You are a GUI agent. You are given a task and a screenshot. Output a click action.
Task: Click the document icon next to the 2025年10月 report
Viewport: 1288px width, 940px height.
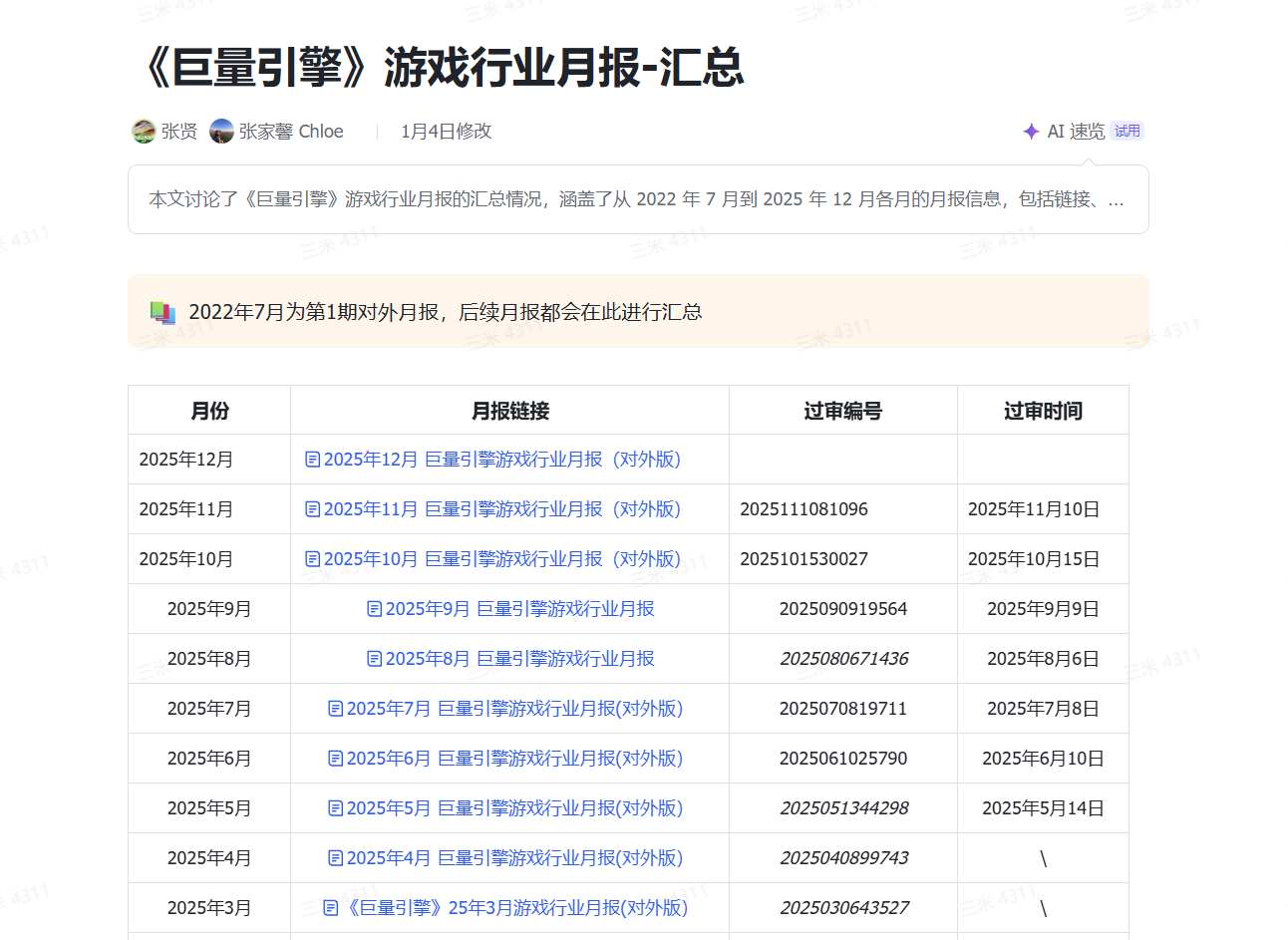click(311, 558)
